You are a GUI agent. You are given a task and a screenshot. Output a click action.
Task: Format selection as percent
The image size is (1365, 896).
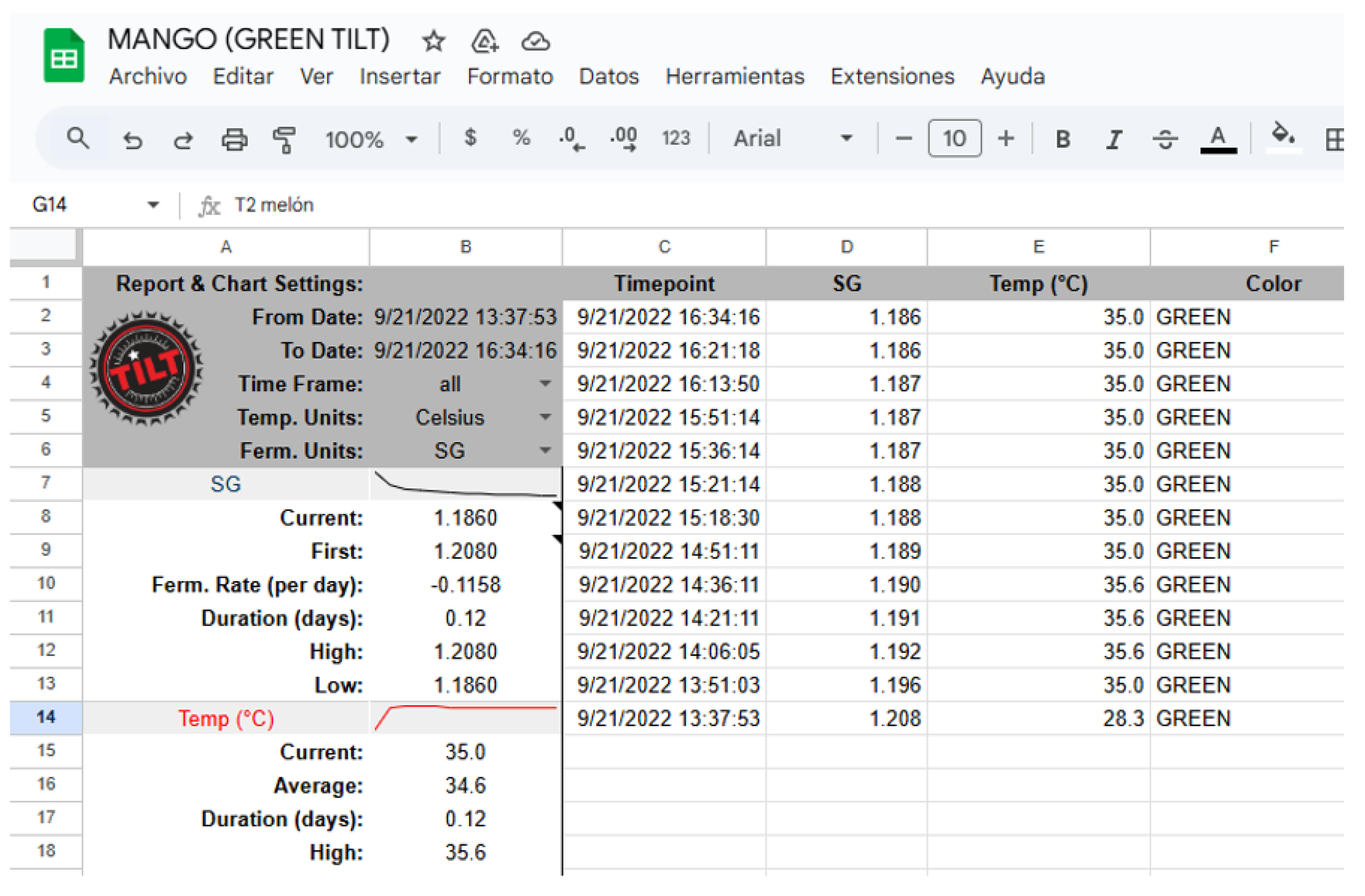coord(521,138)
